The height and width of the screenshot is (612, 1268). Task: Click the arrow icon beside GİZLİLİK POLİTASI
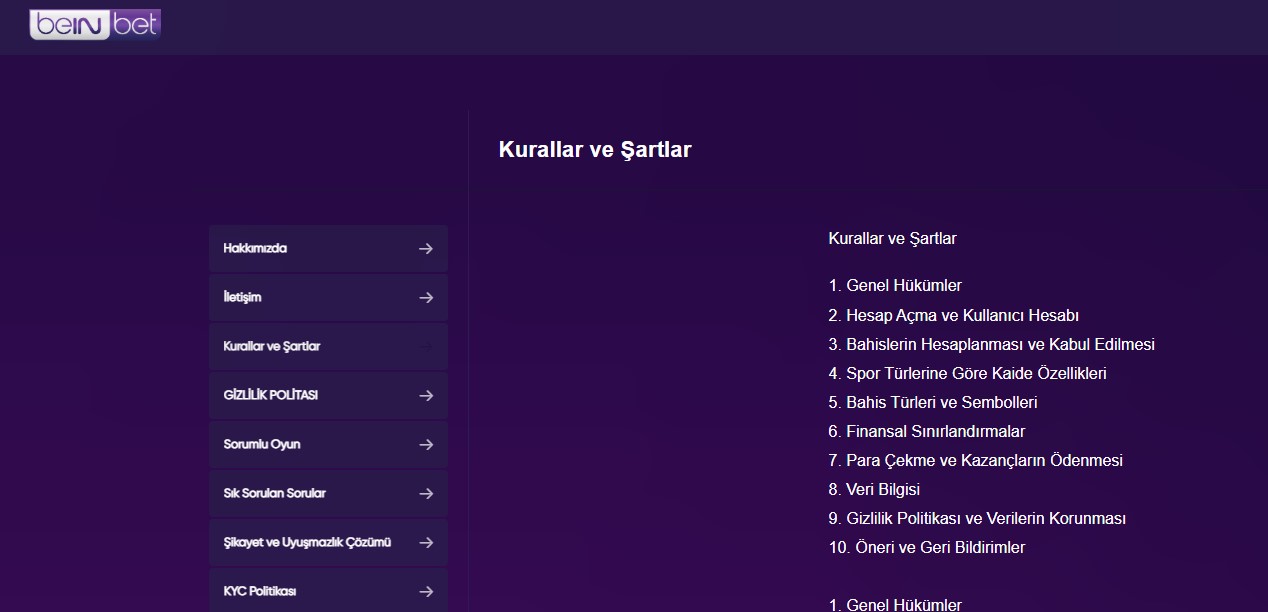(426, 395)
